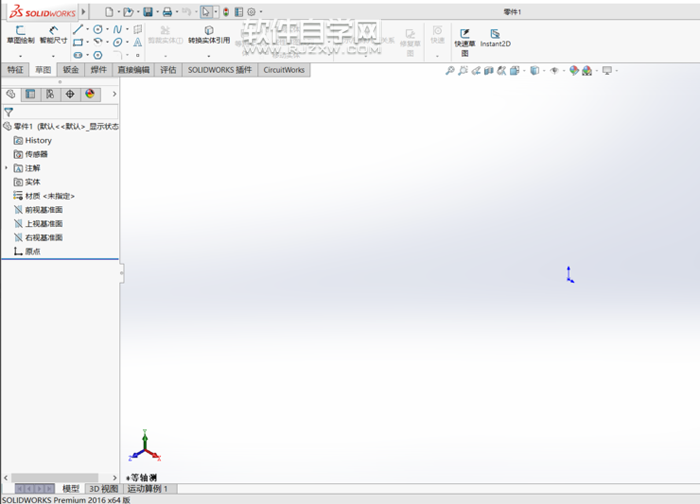Select the 智能尺寸 smart dimension tool

point(53,34)
